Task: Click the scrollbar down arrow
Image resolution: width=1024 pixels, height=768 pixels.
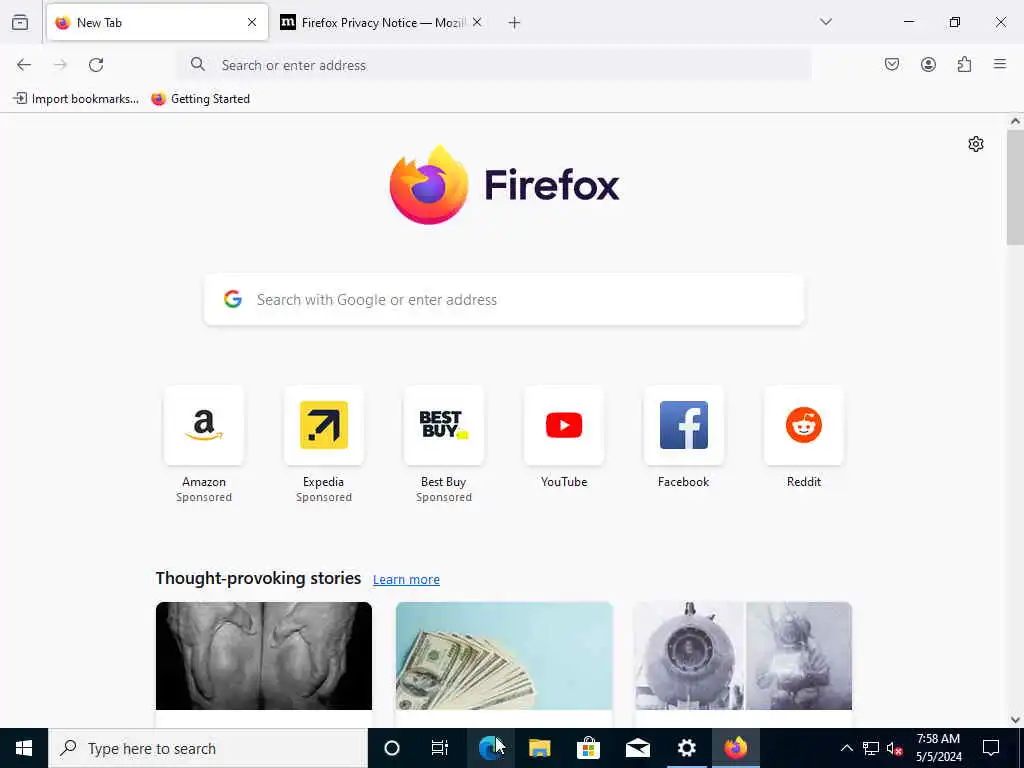Action: (1015, 720)
